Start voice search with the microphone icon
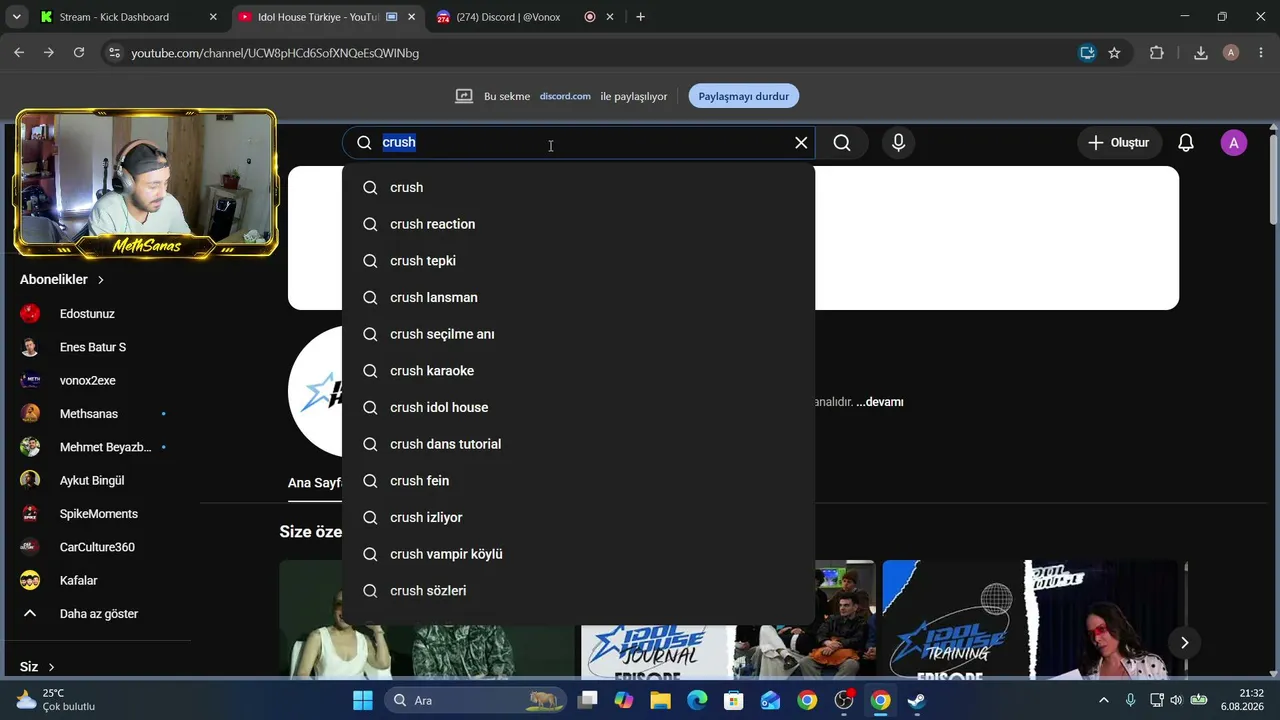Screen dimensions: 1280x720 tap(898, 143)
